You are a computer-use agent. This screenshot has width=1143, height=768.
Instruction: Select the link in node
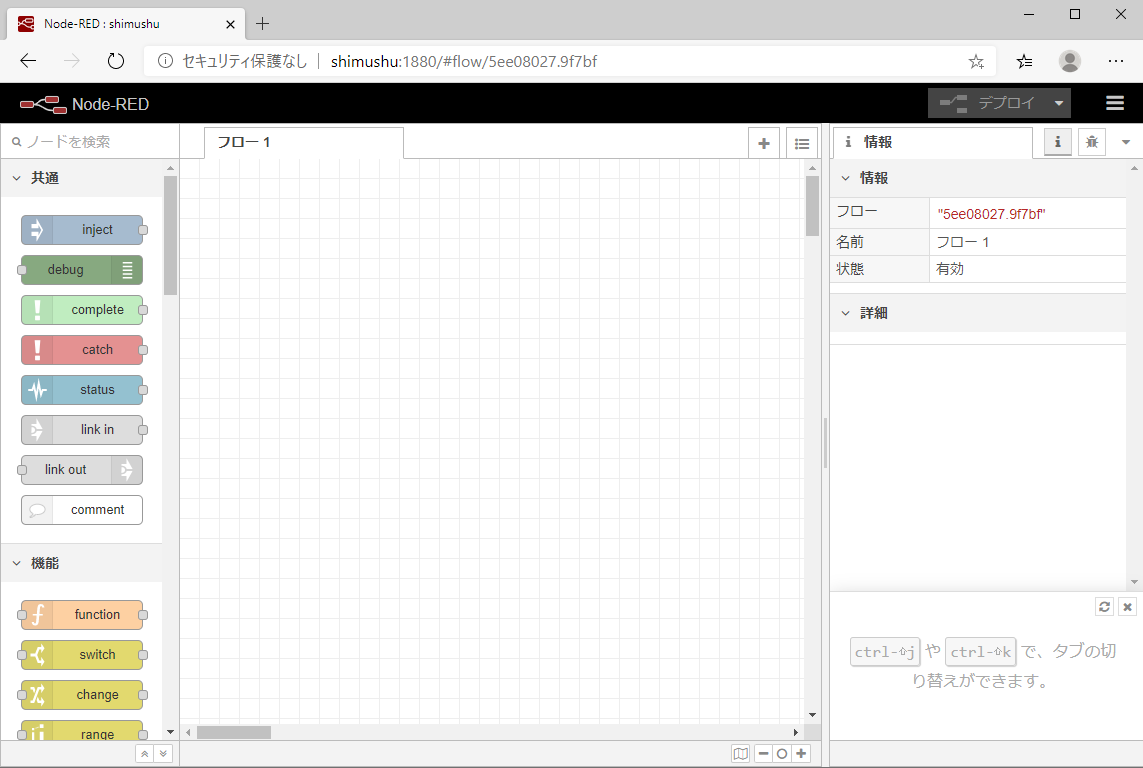point(82,430)
